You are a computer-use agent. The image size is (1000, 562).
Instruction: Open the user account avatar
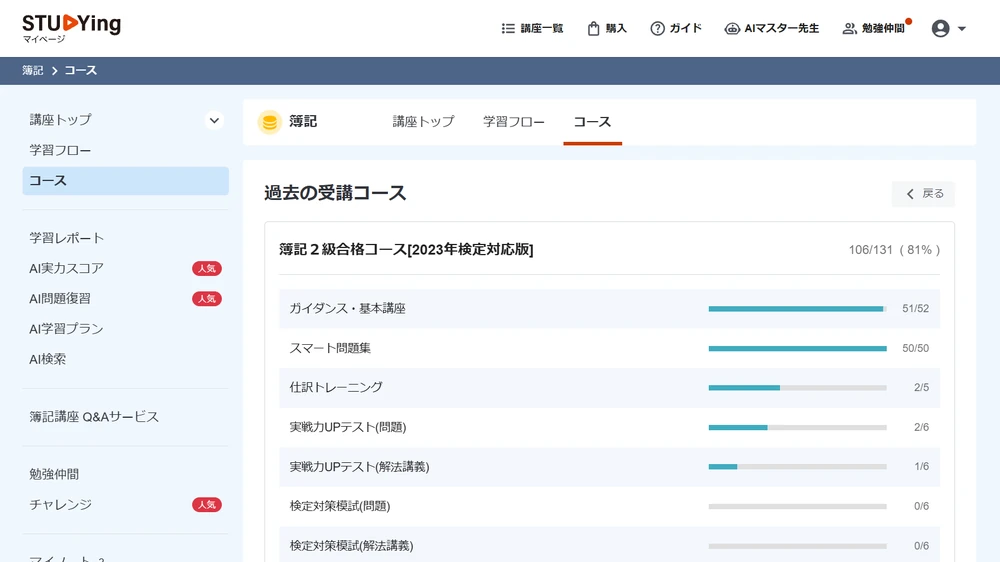(x=940, y=28)
